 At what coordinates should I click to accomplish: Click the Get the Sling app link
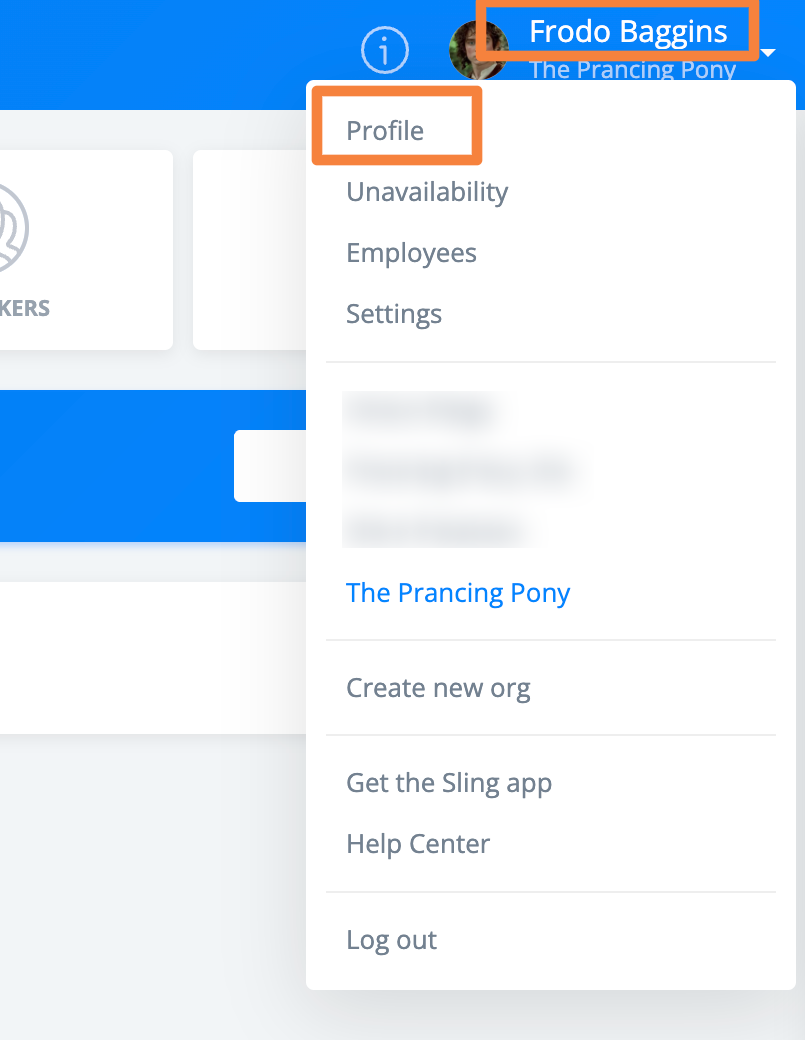[449, 783]
